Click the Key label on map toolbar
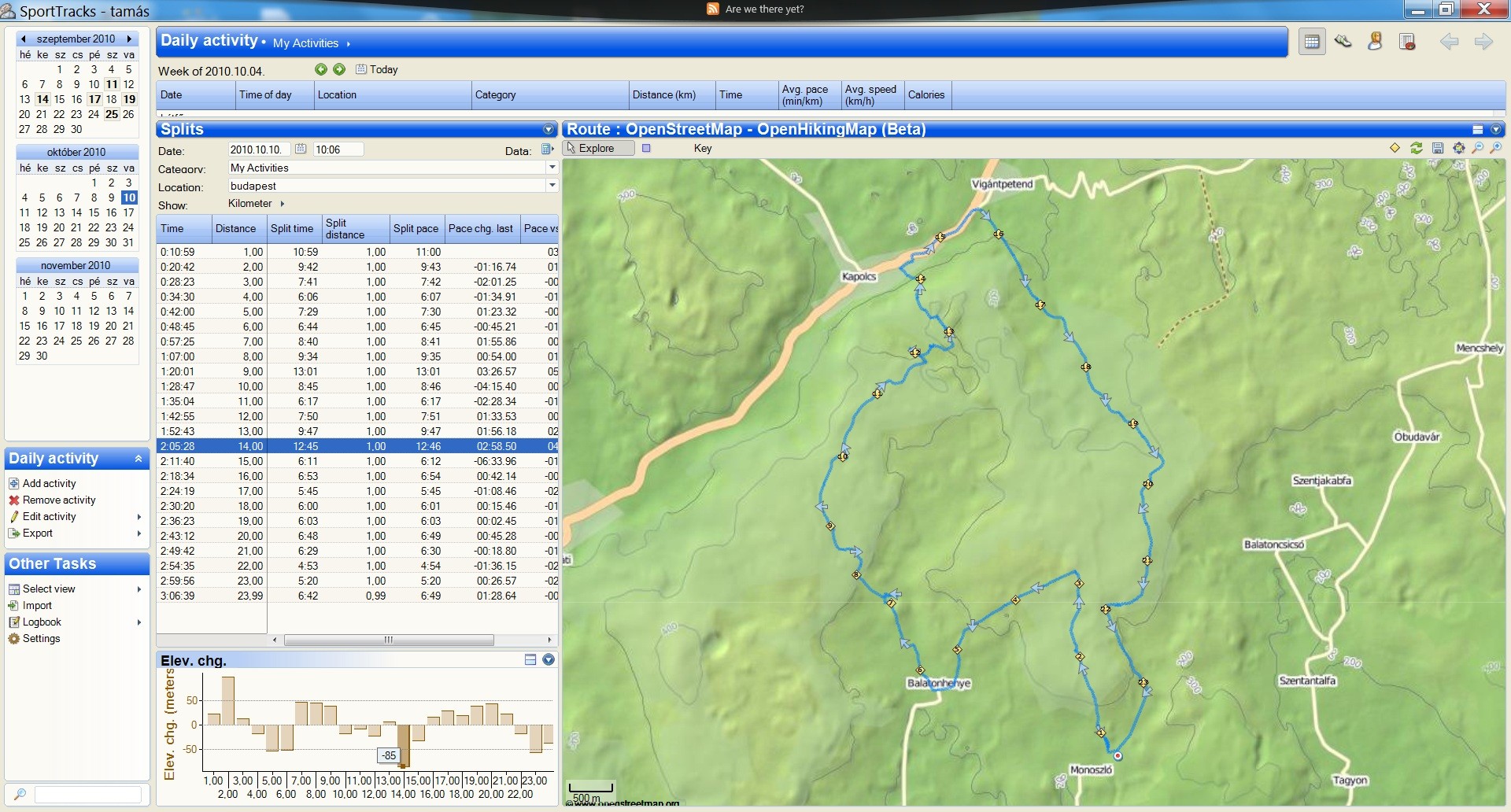 pos(703,148)
